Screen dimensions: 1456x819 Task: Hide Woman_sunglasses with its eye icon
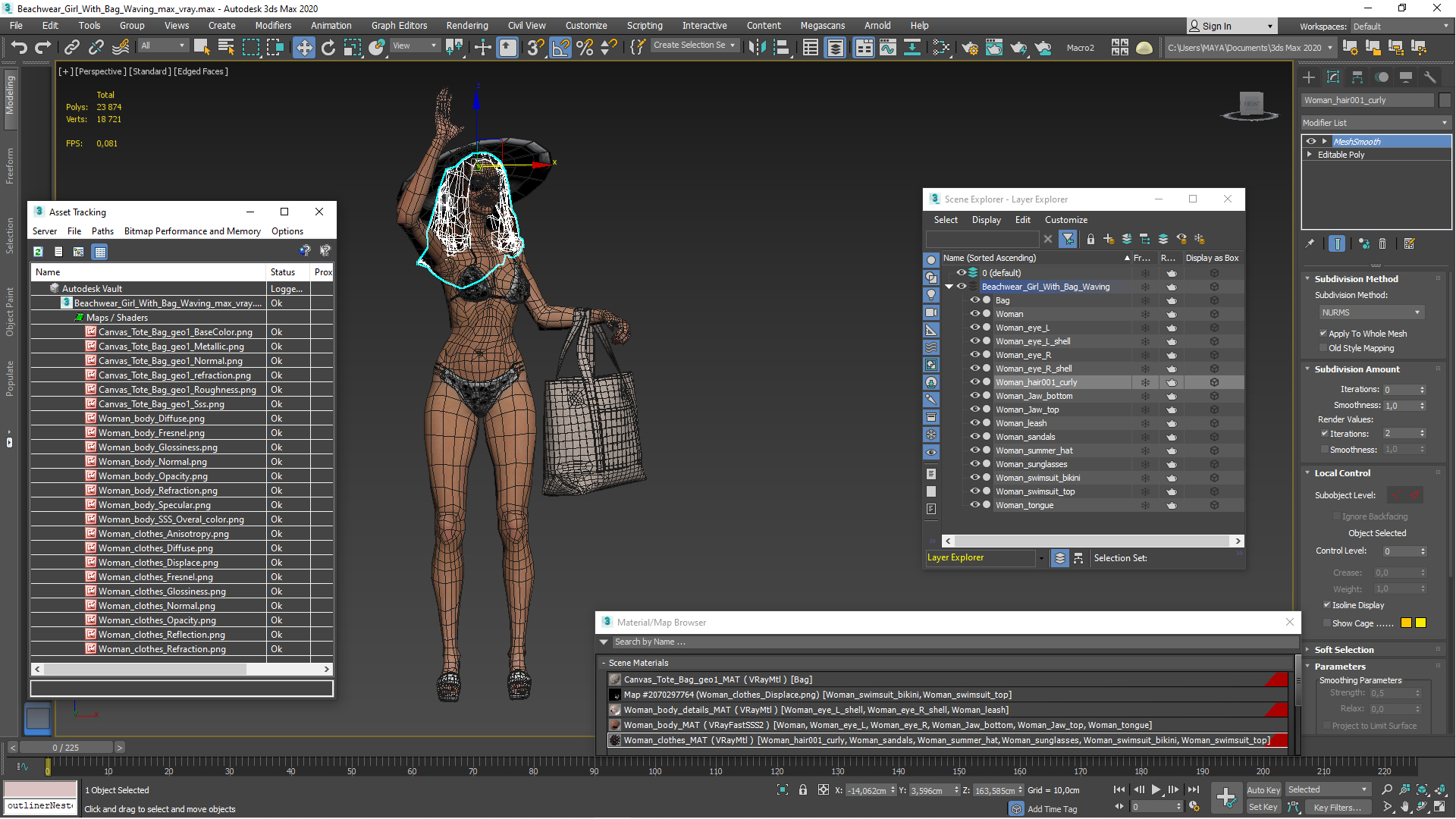click(974, 464)
